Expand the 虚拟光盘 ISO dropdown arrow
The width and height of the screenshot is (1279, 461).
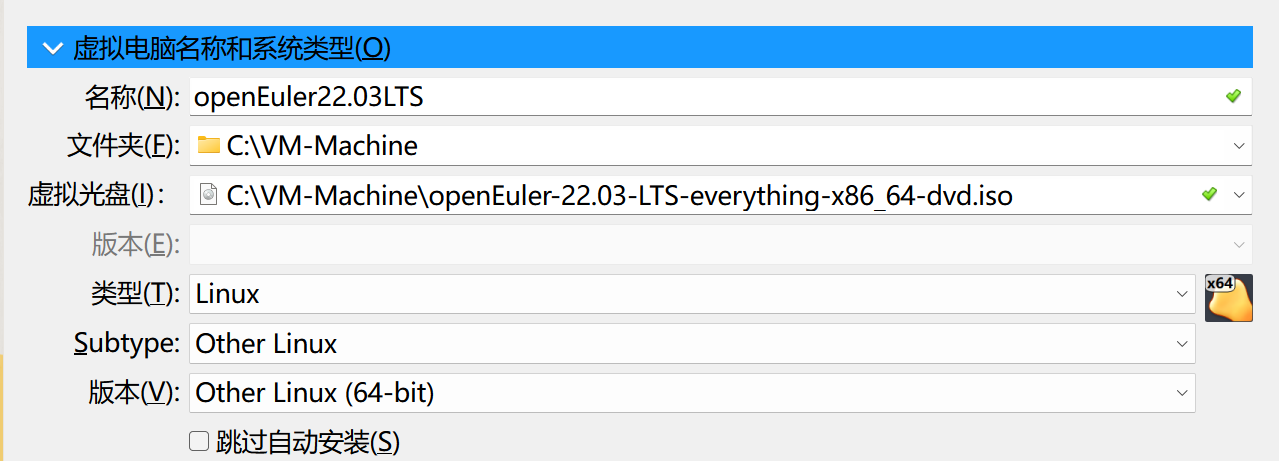pos(1240,195)
